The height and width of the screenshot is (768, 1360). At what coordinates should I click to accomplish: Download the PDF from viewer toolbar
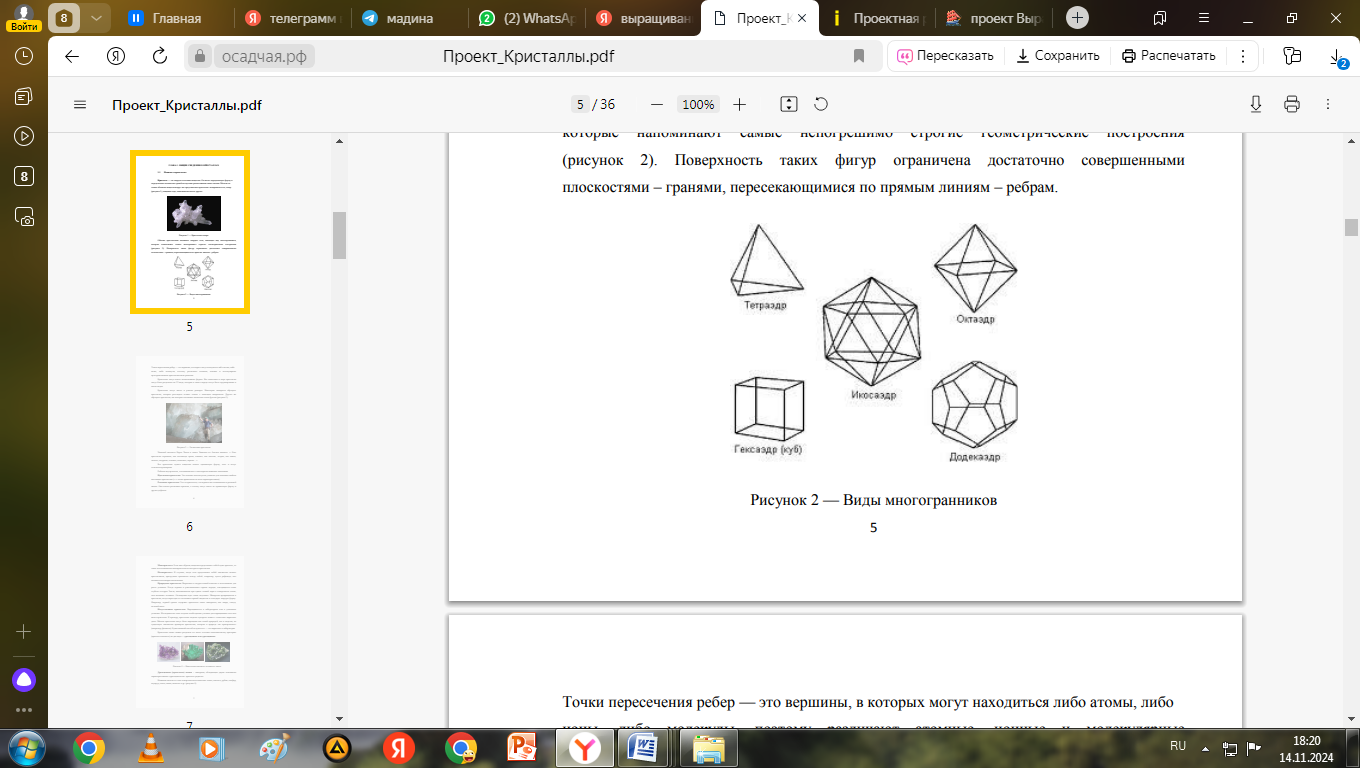click(1257, 104)
